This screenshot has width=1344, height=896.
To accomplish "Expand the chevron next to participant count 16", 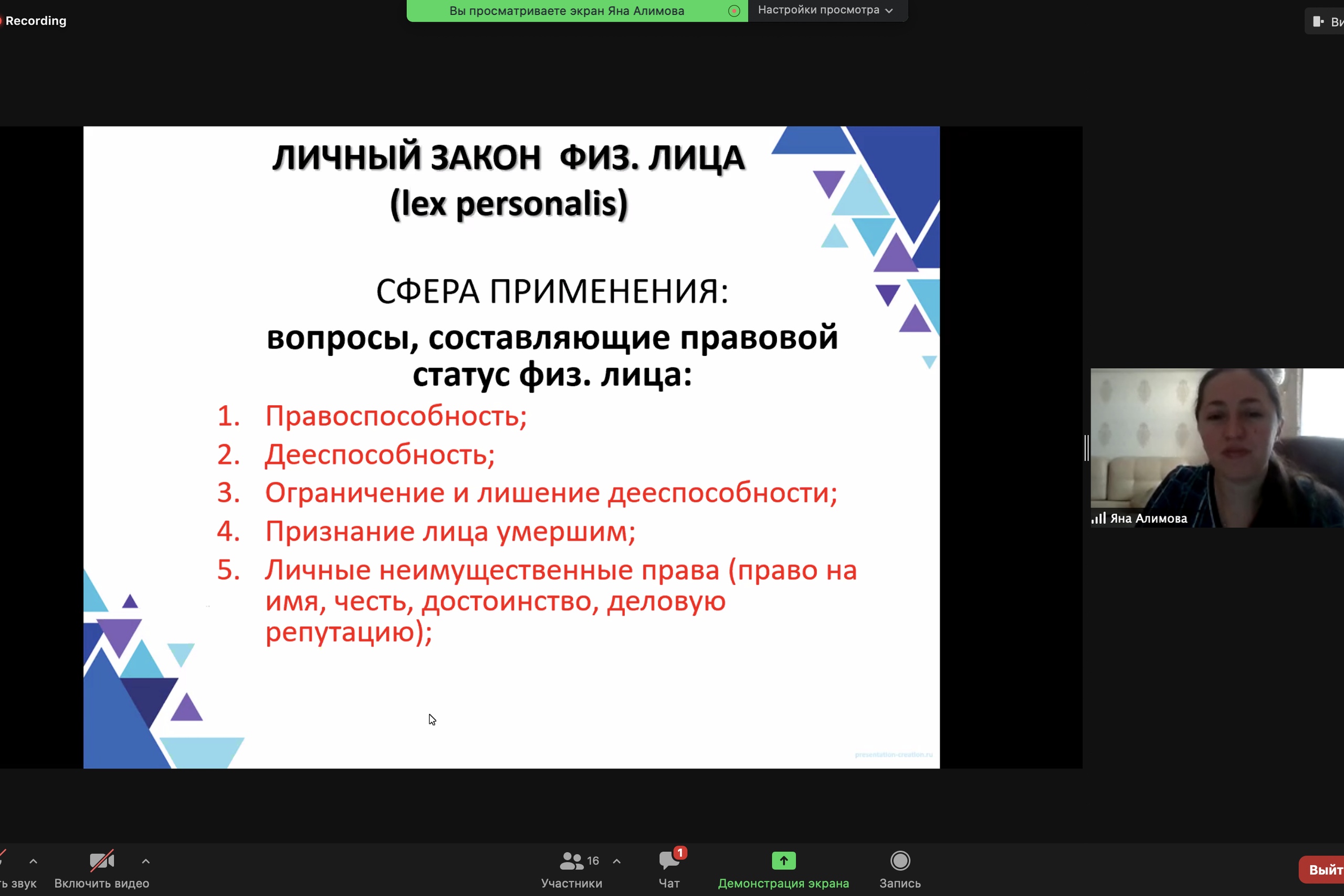I will pyautogui.click(x=616, y=861).
